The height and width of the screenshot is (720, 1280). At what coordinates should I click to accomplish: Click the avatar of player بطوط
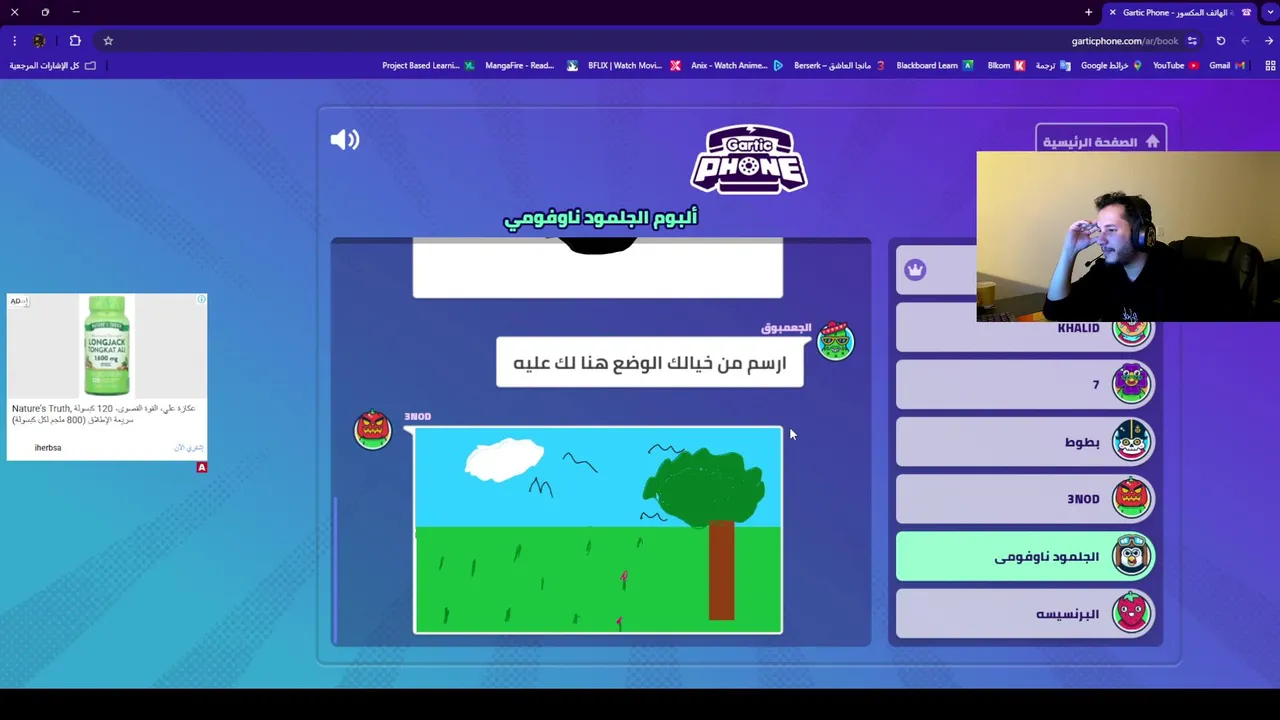(x=1131, y=441)
